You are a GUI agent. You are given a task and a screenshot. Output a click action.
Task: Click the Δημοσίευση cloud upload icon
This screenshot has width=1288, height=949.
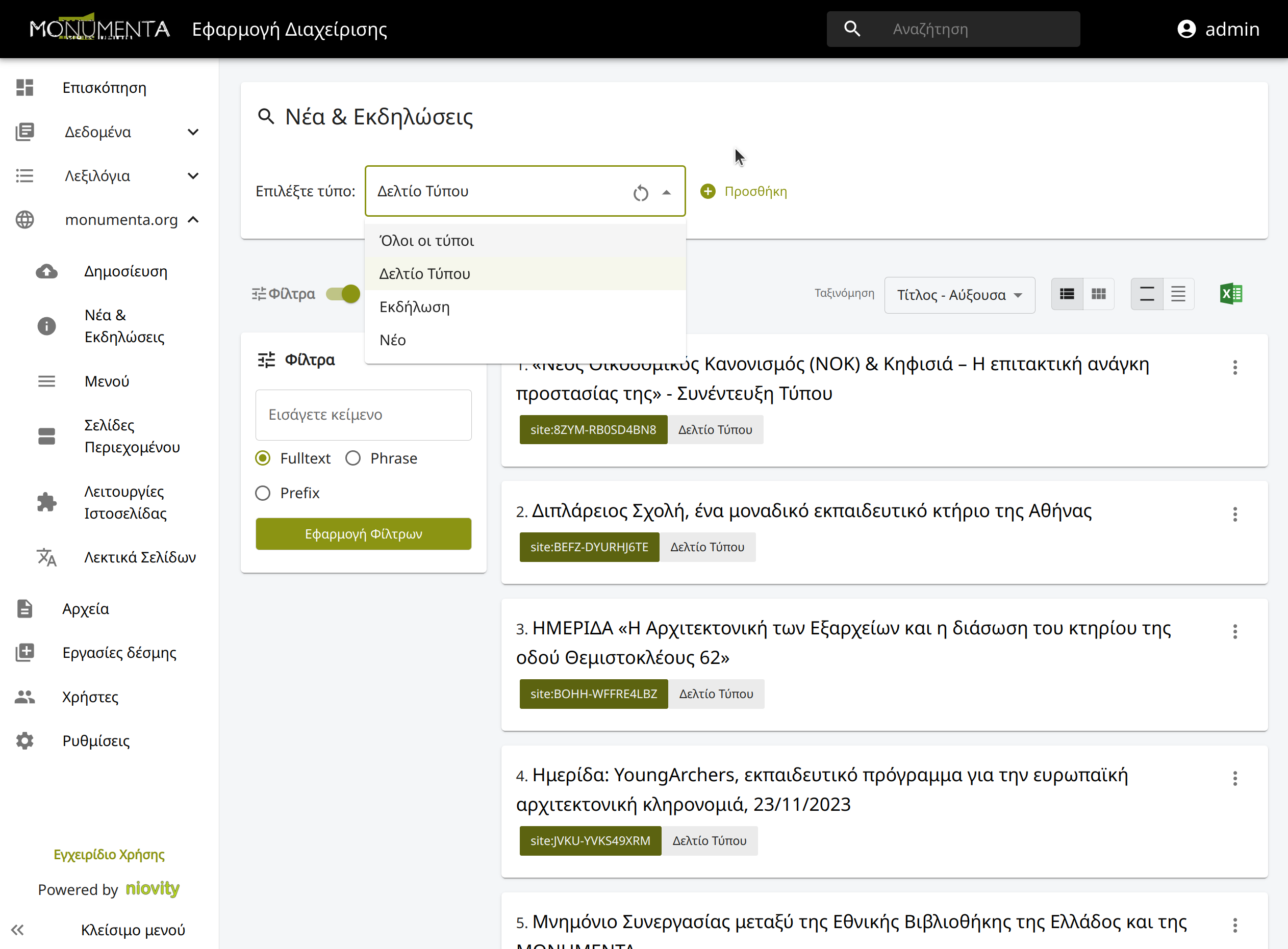click(46, 271)
